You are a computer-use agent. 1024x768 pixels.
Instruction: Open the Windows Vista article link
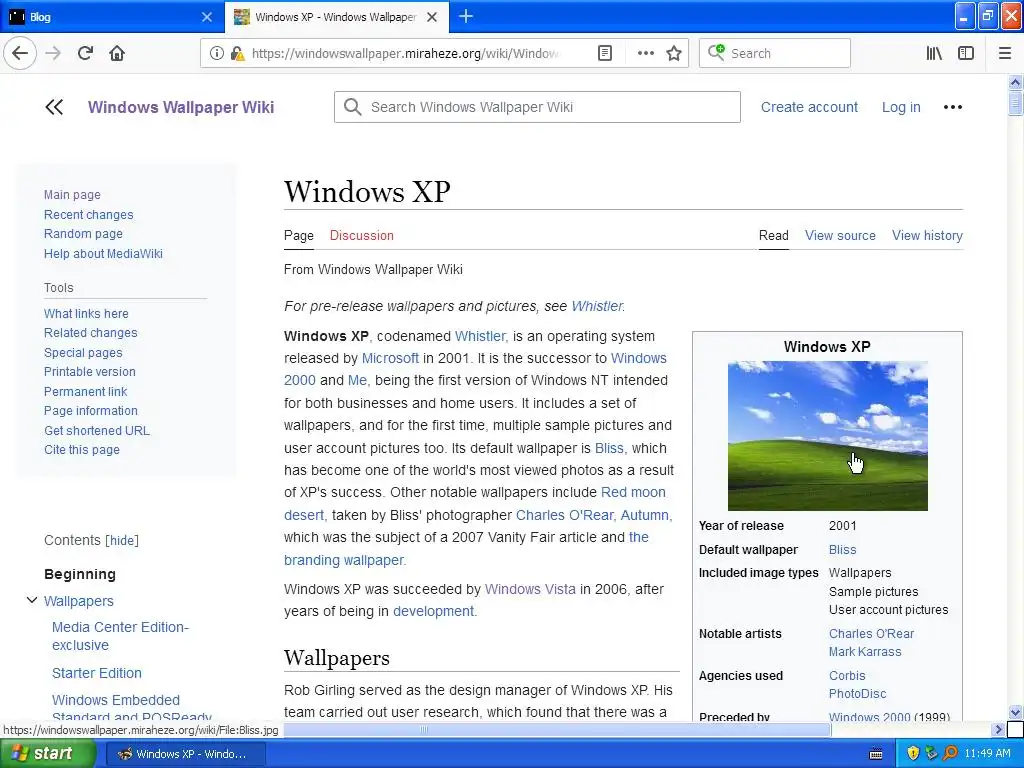tap(530, 589)
